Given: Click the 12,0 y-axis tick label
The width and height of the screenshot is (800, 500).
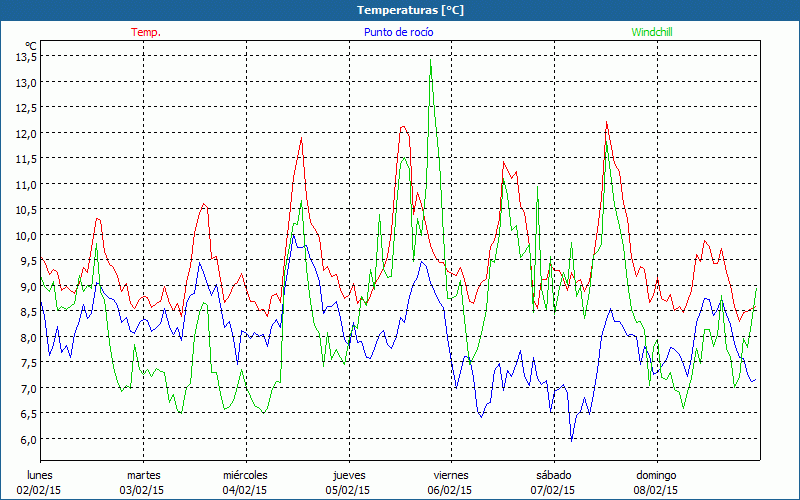Looking at the screenshot, I should tap(26, 133).
